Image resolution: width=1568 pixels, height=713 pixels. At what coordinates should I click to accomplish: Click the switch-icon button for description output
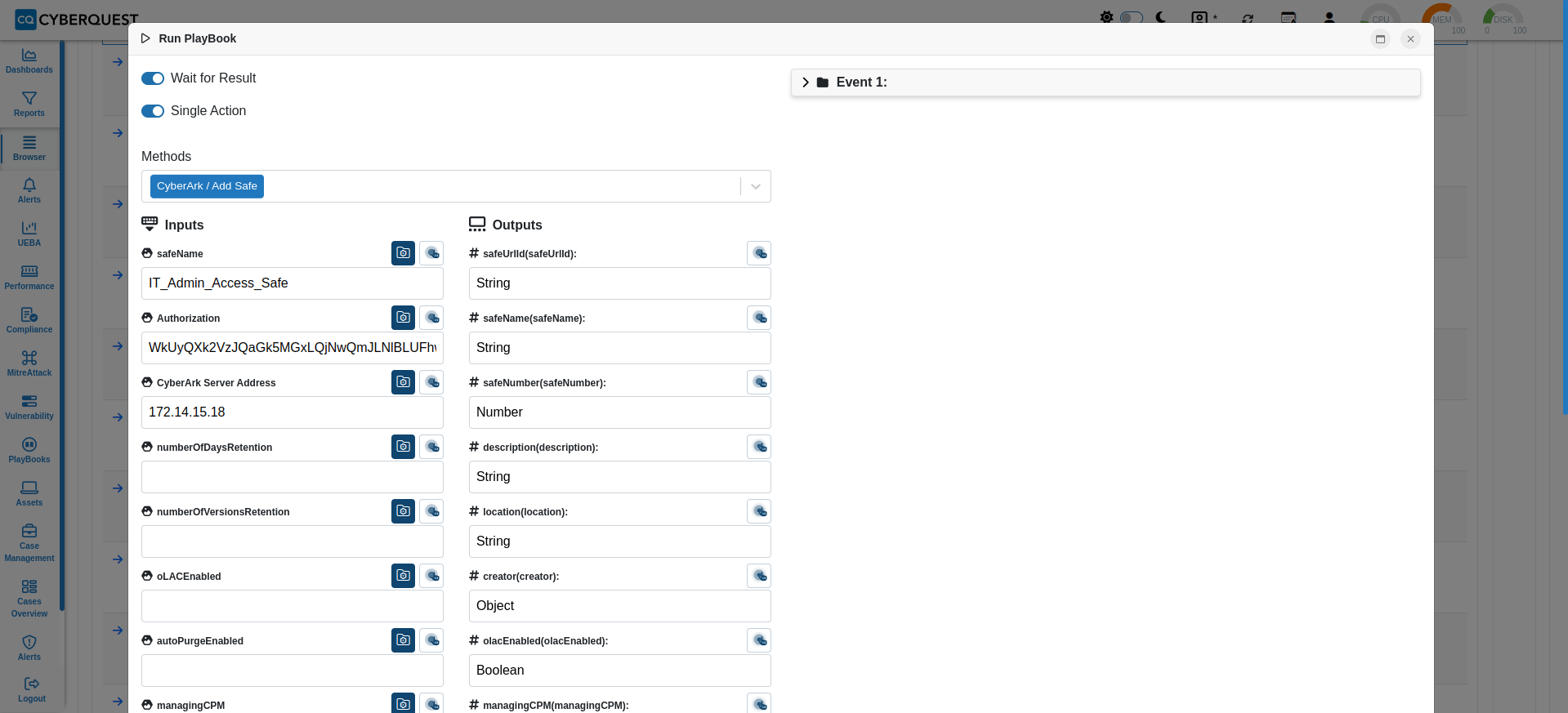tap(759, 447)
